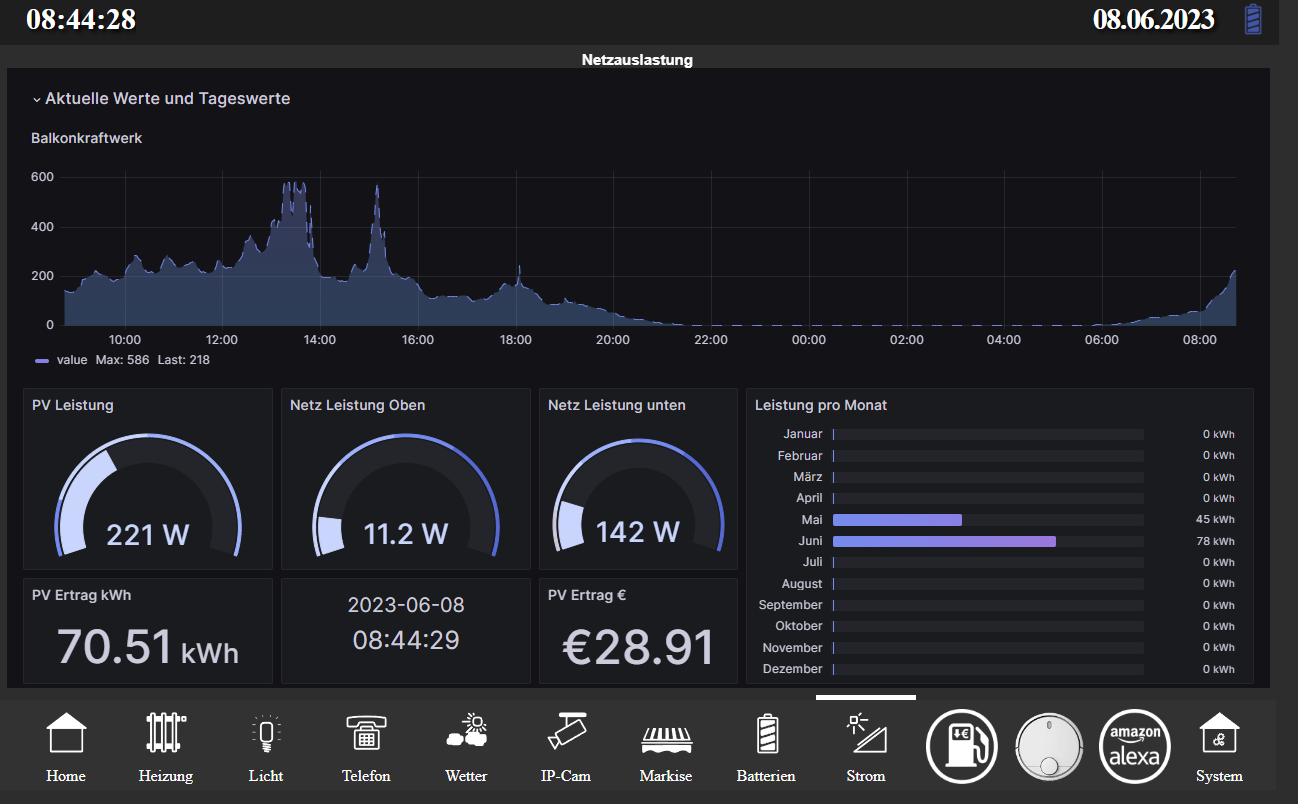Click the Leistung pro Monat panel title

[821, 405]
